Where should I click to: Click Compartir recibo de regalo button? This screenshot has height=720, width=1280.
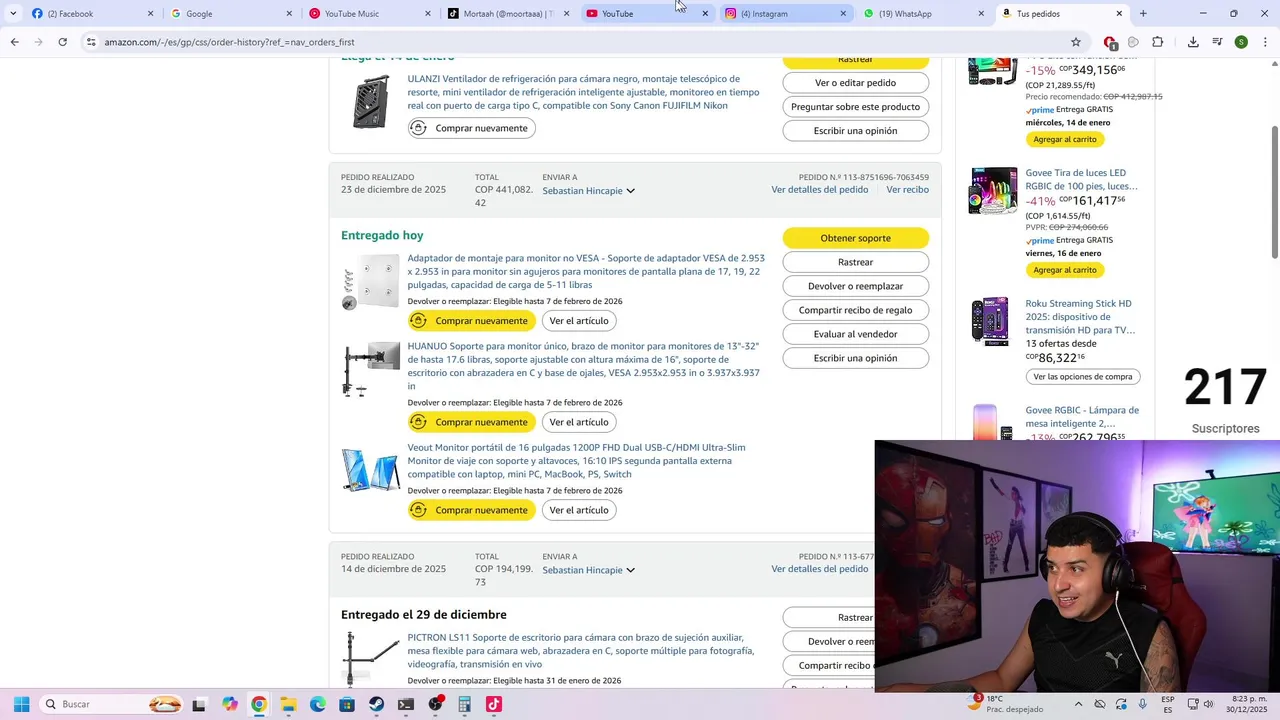click(x=855, y=310)
